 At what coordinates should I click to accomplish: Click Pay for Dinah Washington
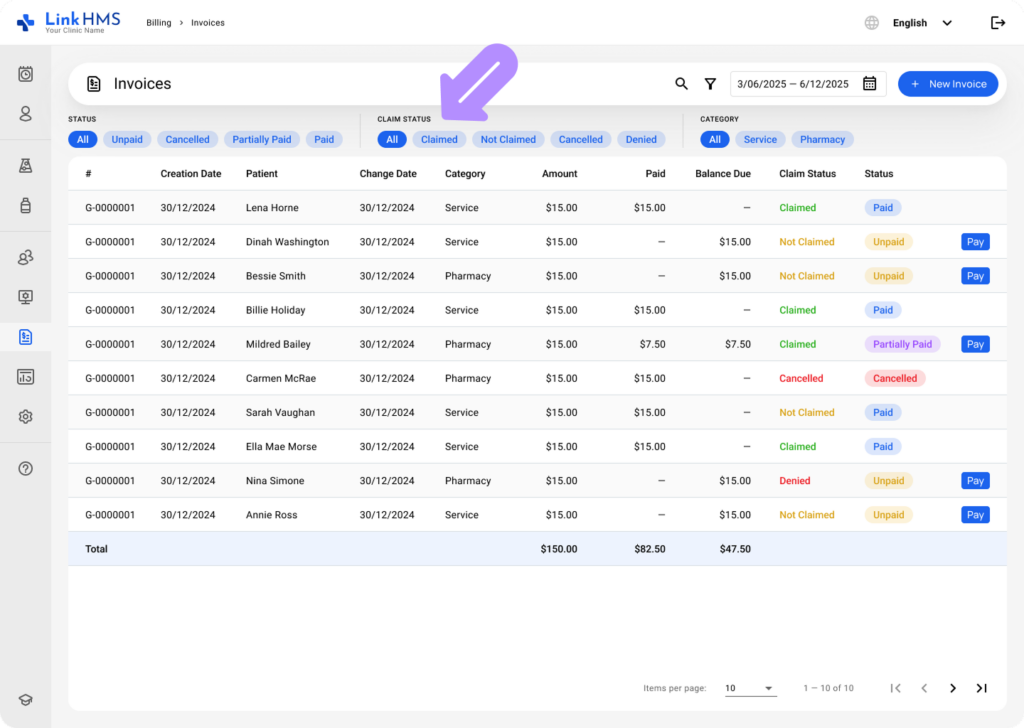click(975, 242)
